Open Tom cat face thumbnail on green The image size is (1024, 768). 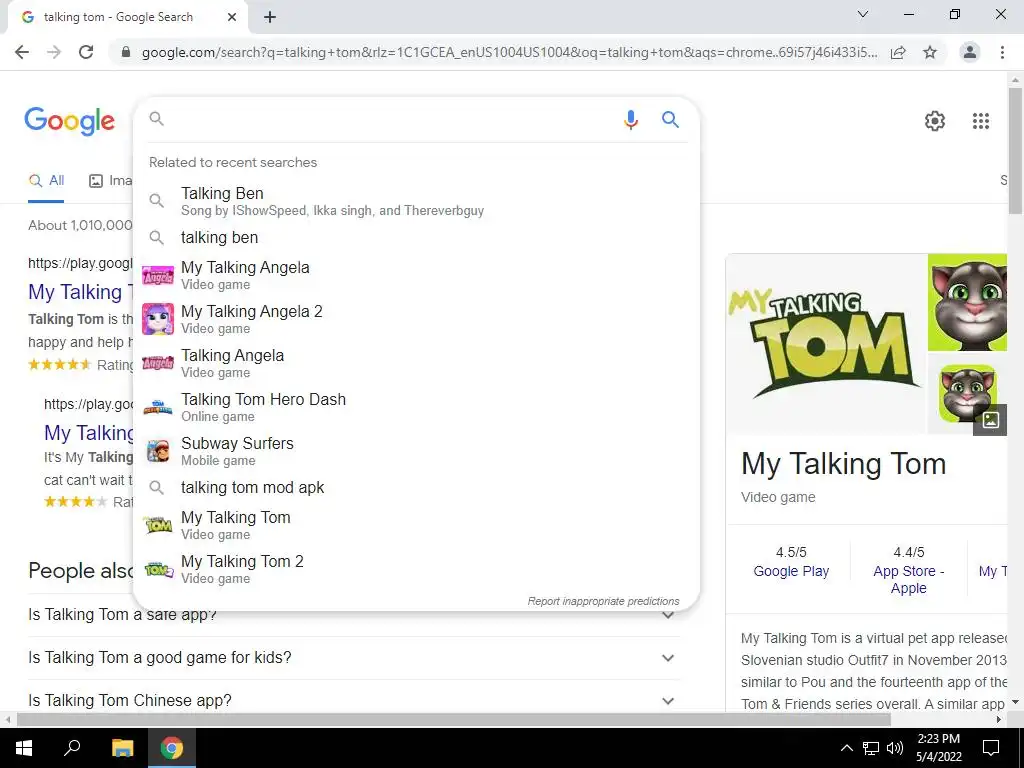coord(967,302)
